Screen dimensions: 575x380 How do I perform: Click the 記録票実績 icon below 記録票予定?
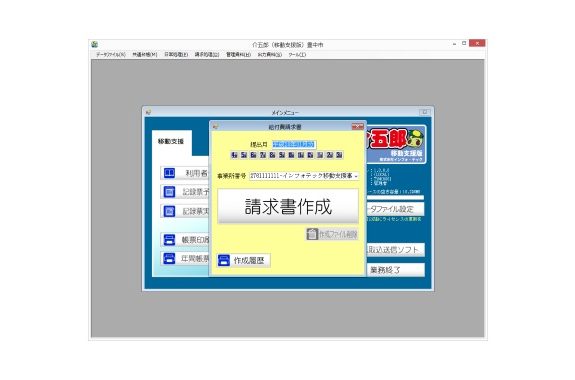169,211
